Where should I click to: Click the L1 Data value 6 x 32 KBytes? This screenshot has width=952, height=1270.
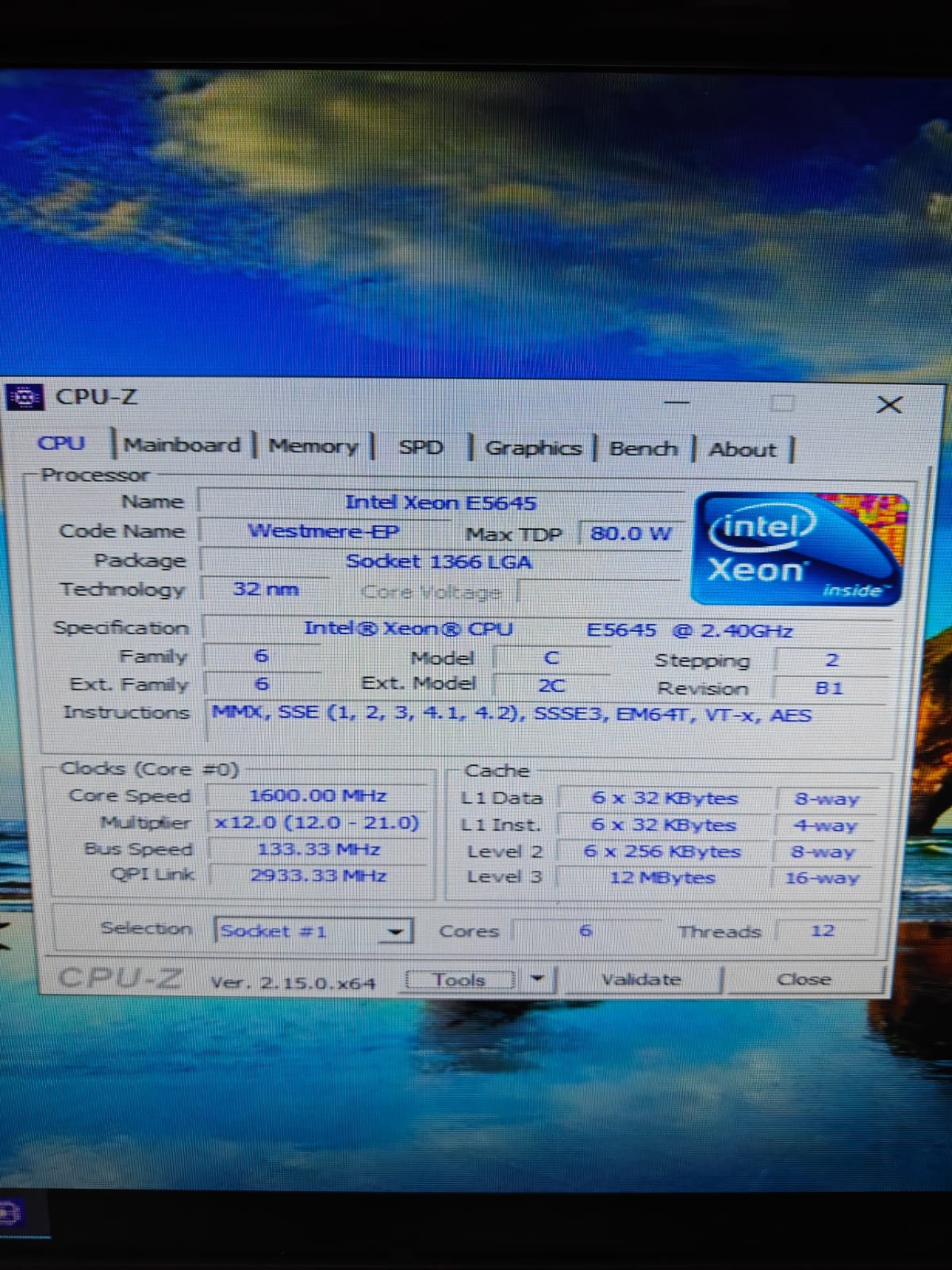pyautogui.click(x=665, y=798)
